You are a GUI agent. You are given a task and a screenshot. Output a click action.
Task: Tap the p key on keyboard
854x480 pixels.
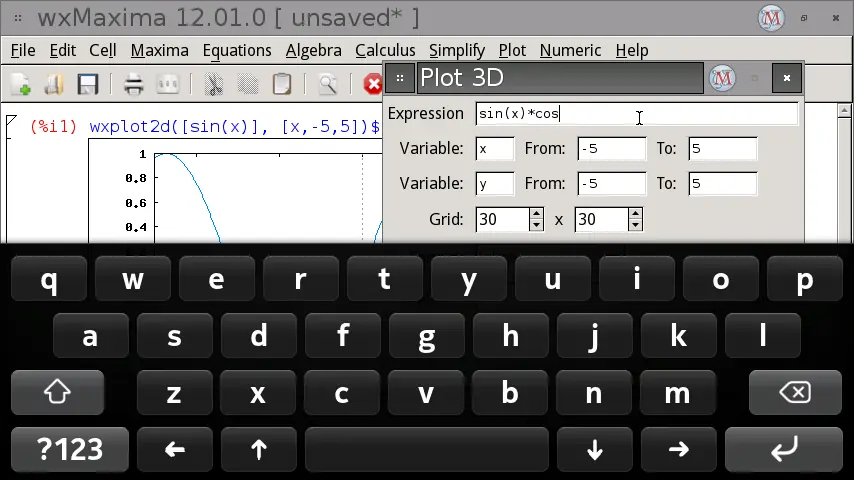click(804, 279)
